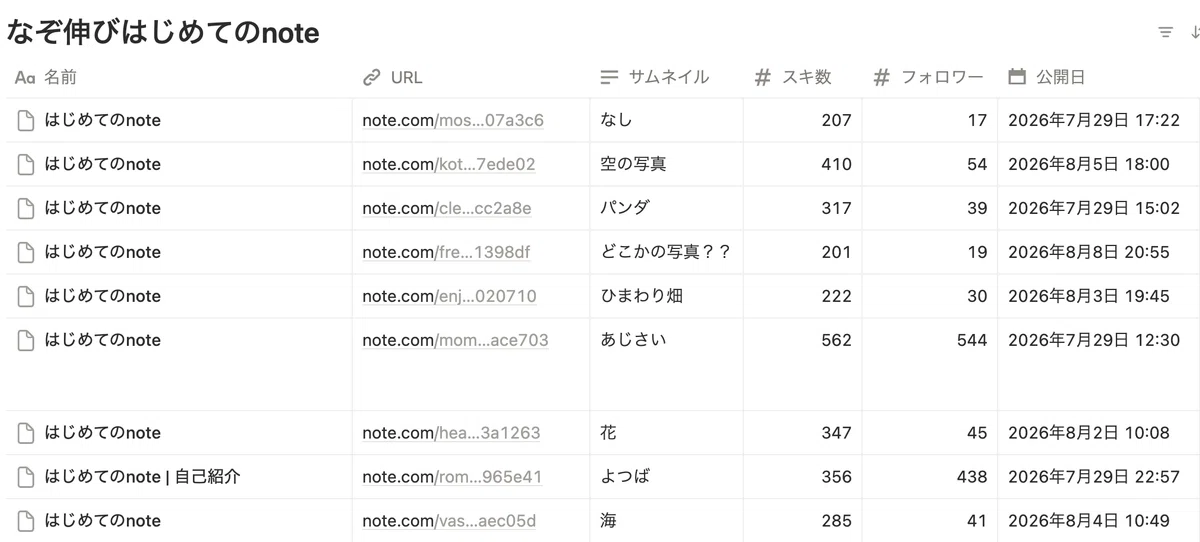
Task: Select the パンダ thumbnail cell
Action: tap(667, 208)
